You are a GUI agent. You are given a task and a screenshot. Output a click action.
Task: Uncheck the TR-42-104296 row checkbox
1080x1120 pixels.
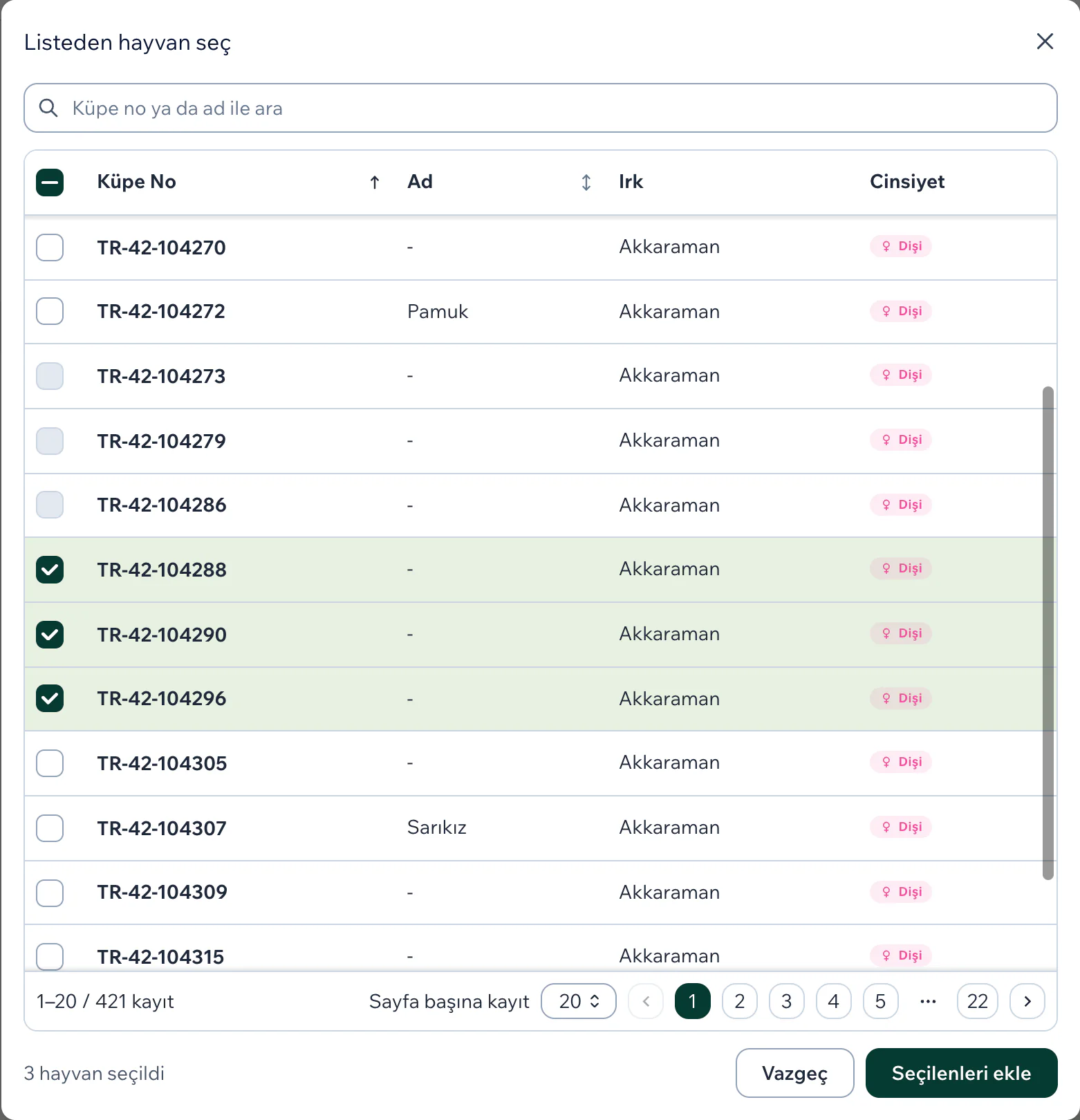pyautogui.click(x=50, y=698)
